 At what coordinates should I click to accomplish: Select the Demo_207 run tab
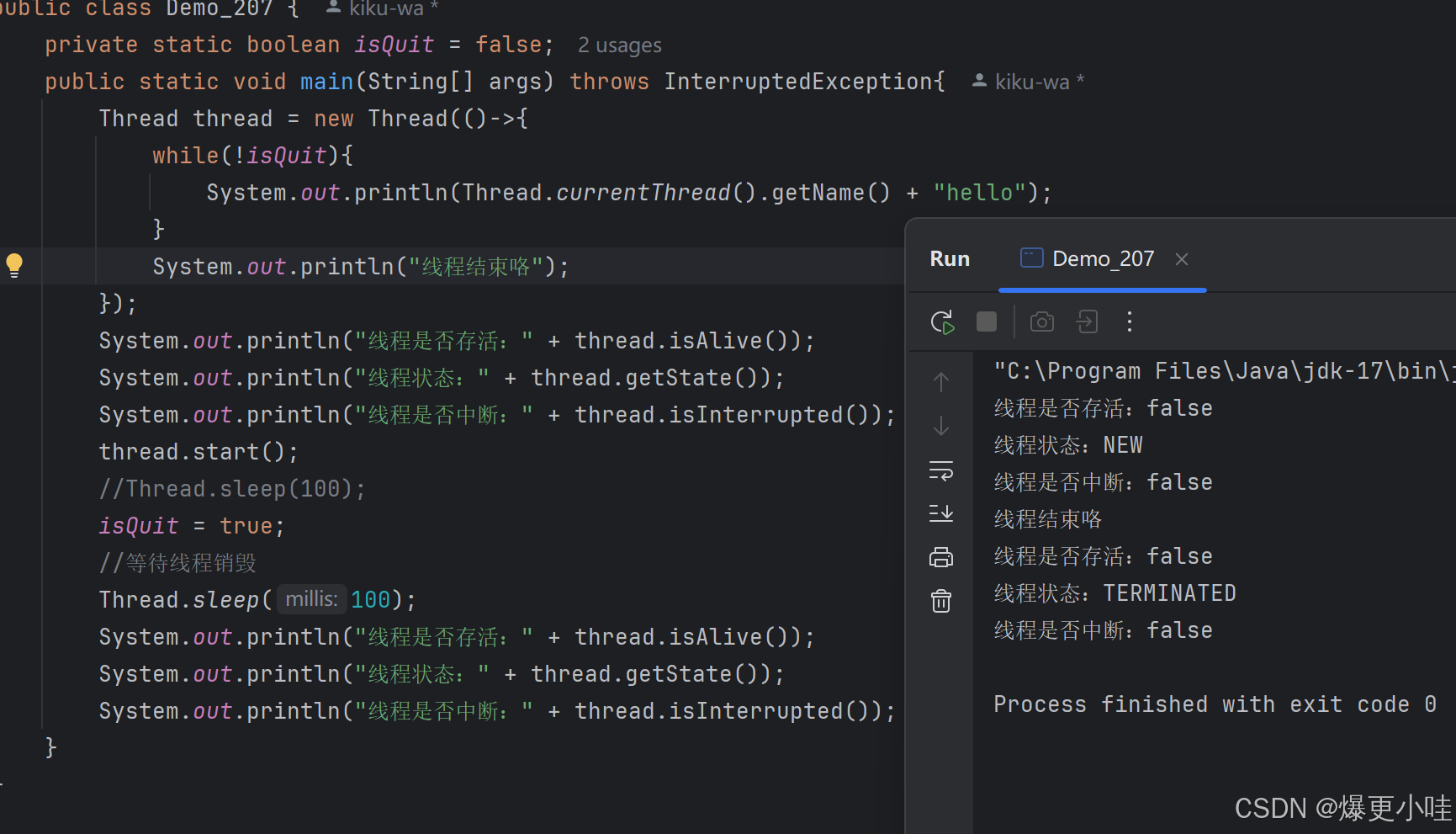click(1102, 258)
